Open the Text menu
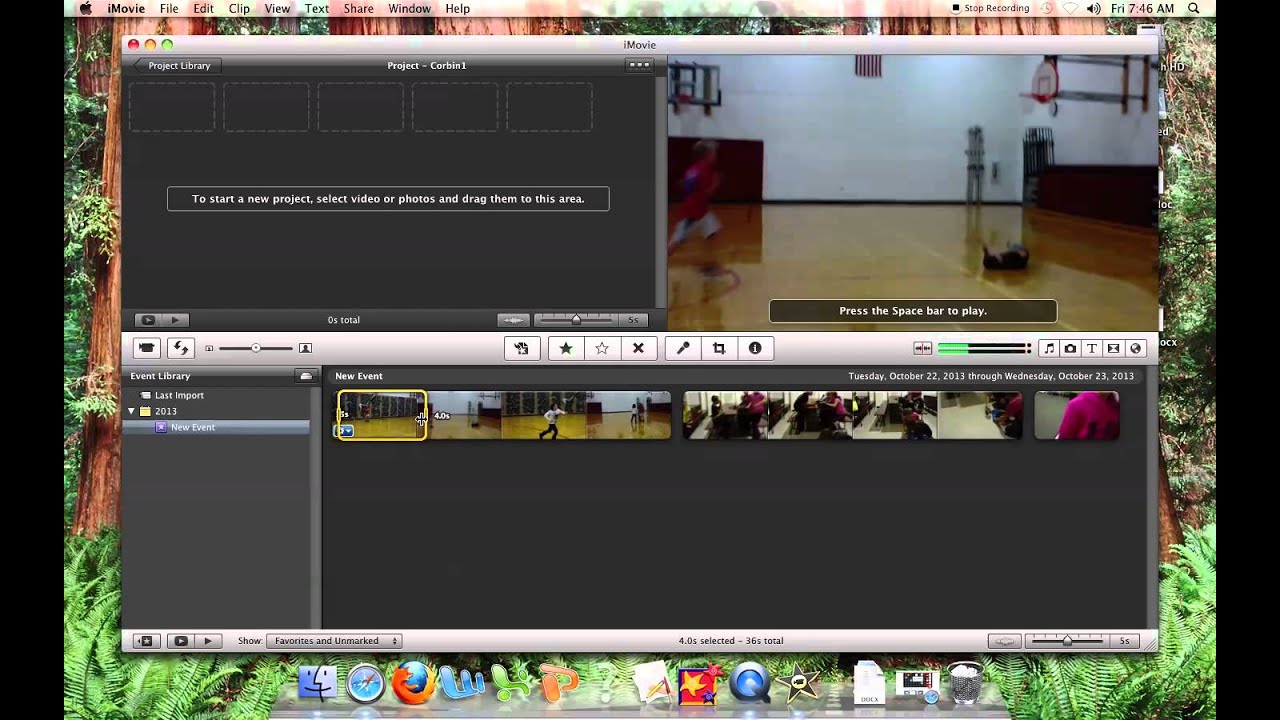 [317, 8]
